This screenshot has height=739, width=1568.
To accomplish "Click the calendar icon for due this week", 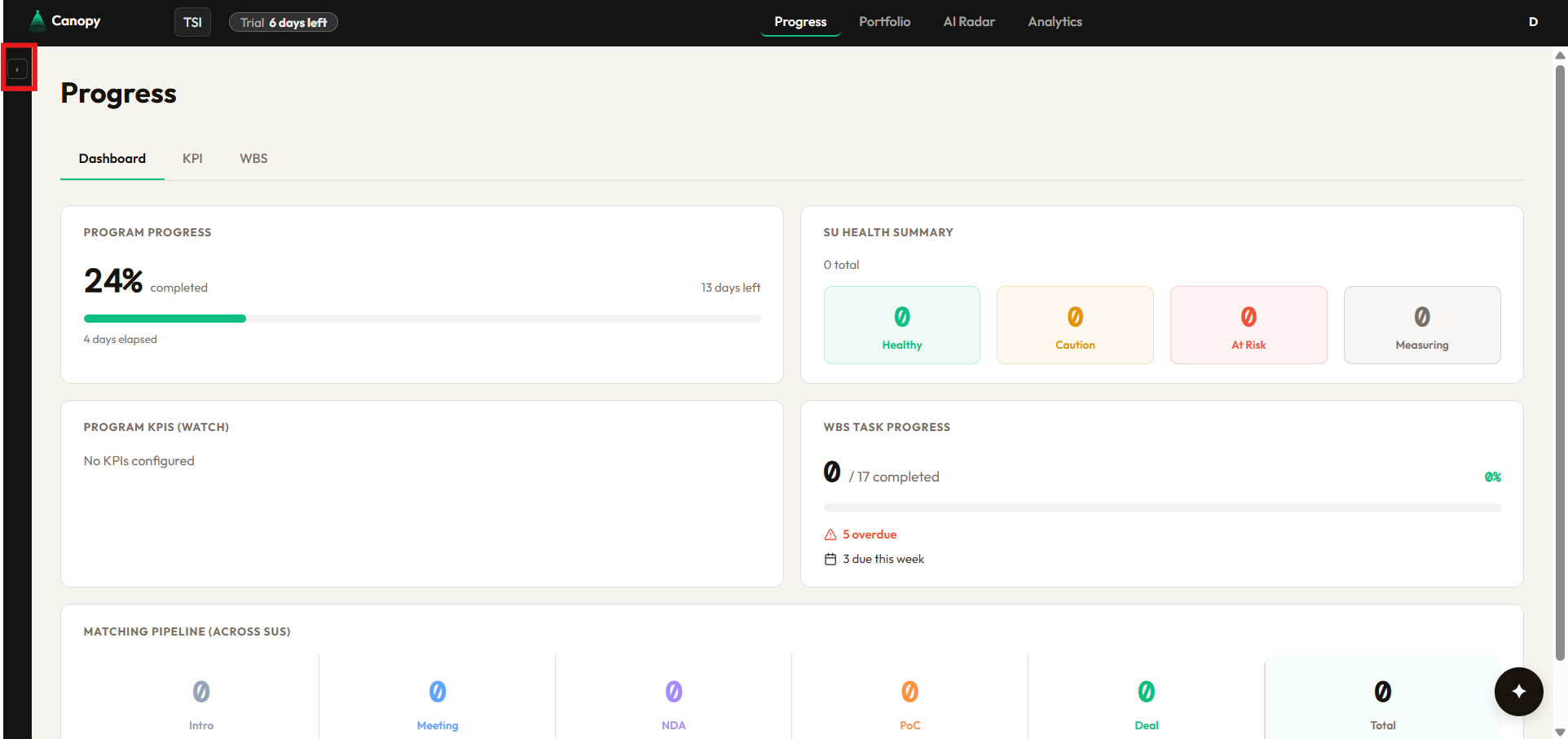I will point(830,559).
